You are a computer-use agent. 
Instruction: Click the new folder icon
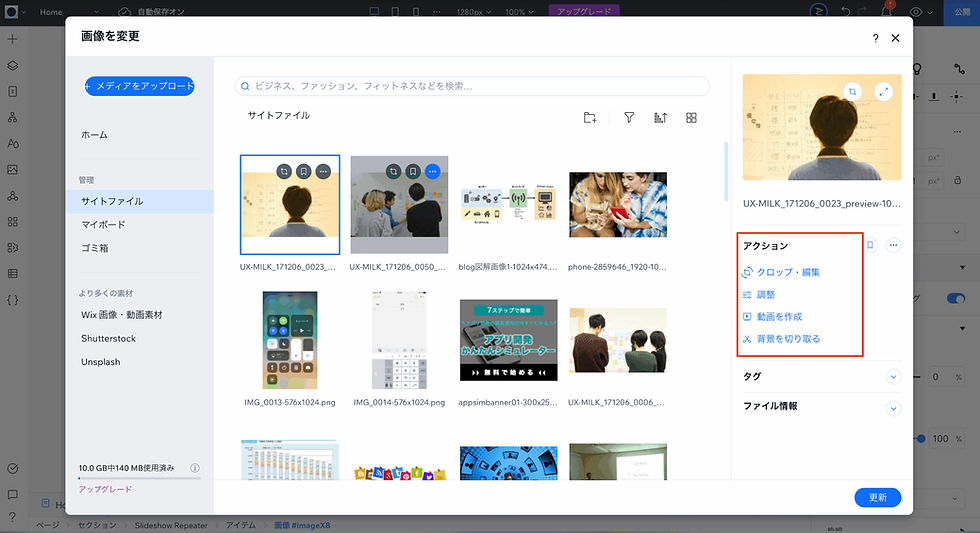589,117
